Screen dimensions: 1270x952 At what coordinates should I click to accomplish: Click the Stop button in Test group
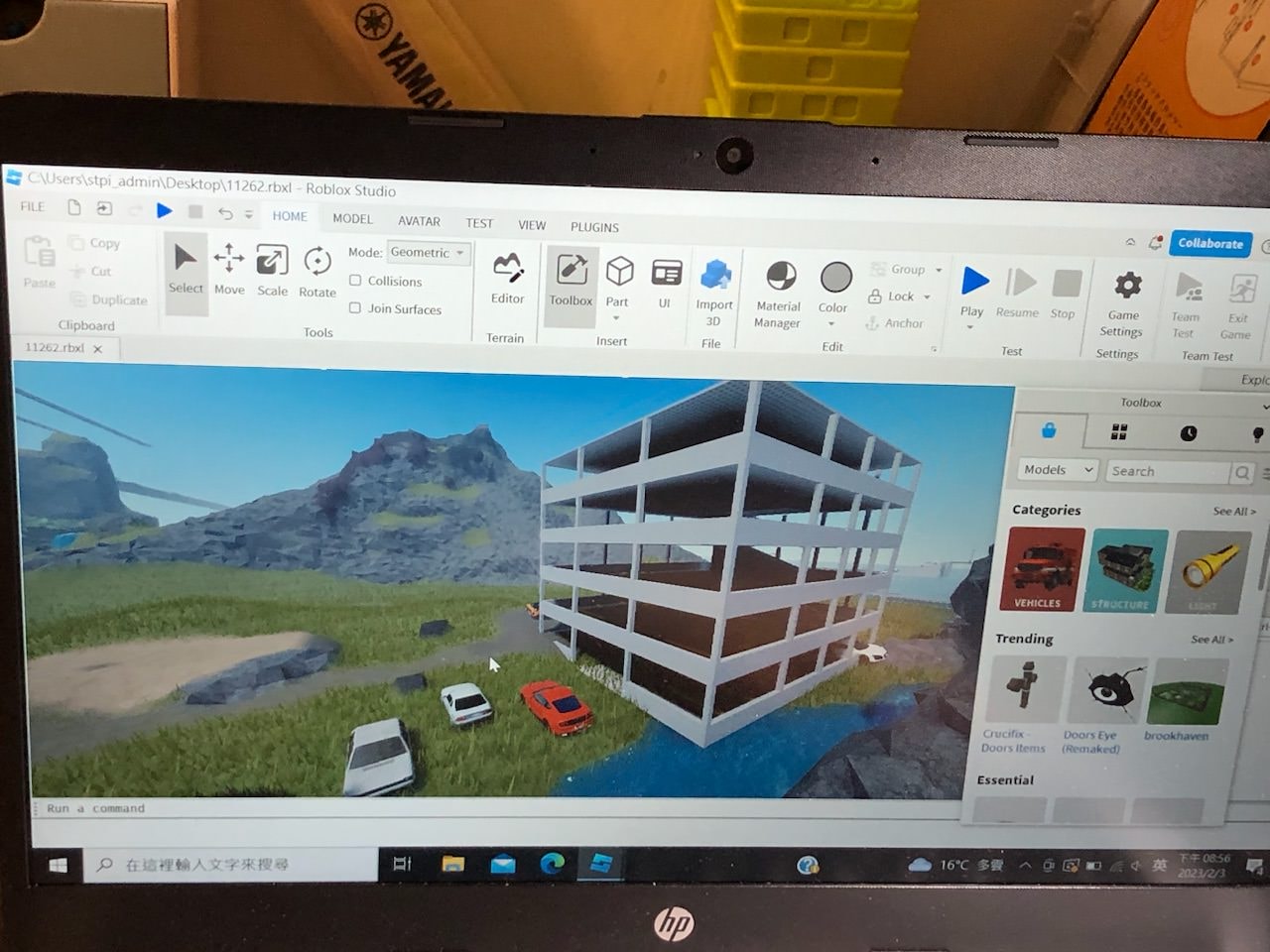pos(1065,295)
